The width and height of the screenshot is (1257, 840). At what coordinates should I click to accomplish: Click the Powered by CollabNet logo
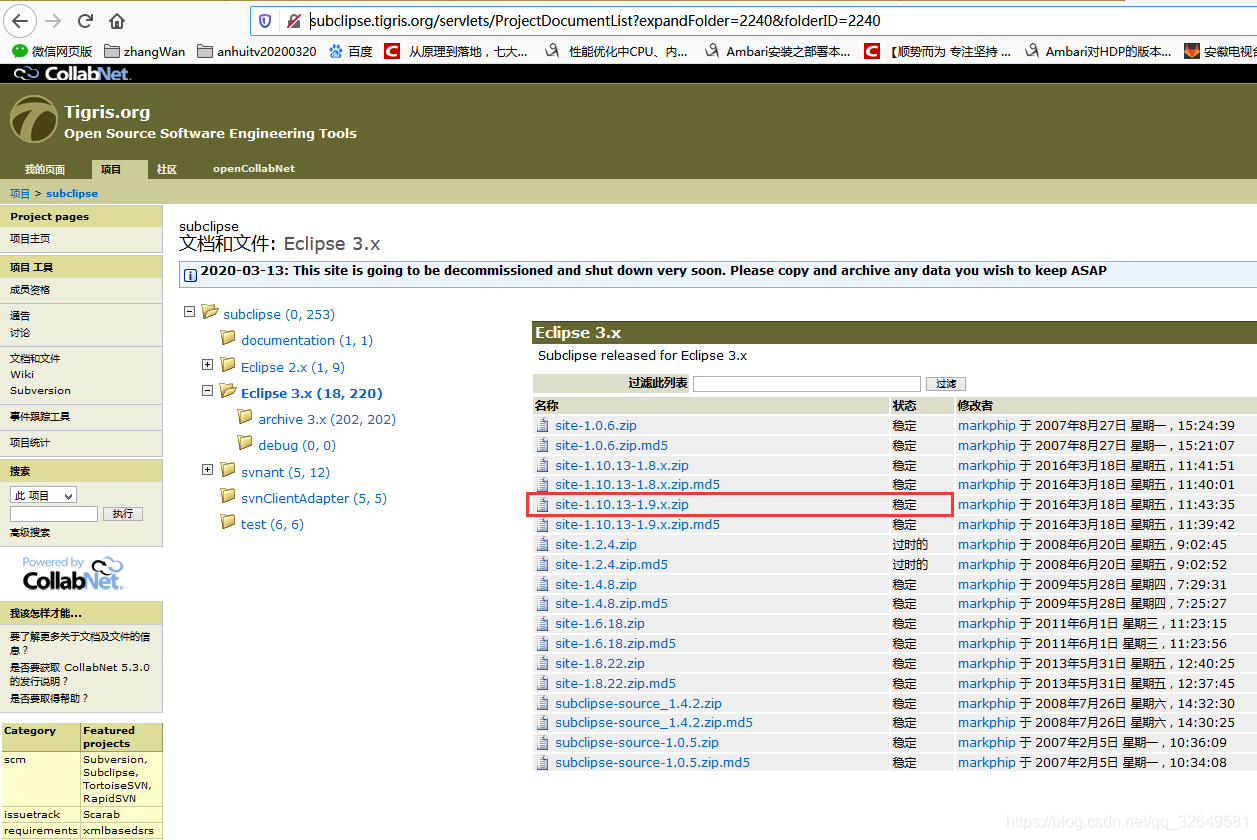(x=72, y=573)
